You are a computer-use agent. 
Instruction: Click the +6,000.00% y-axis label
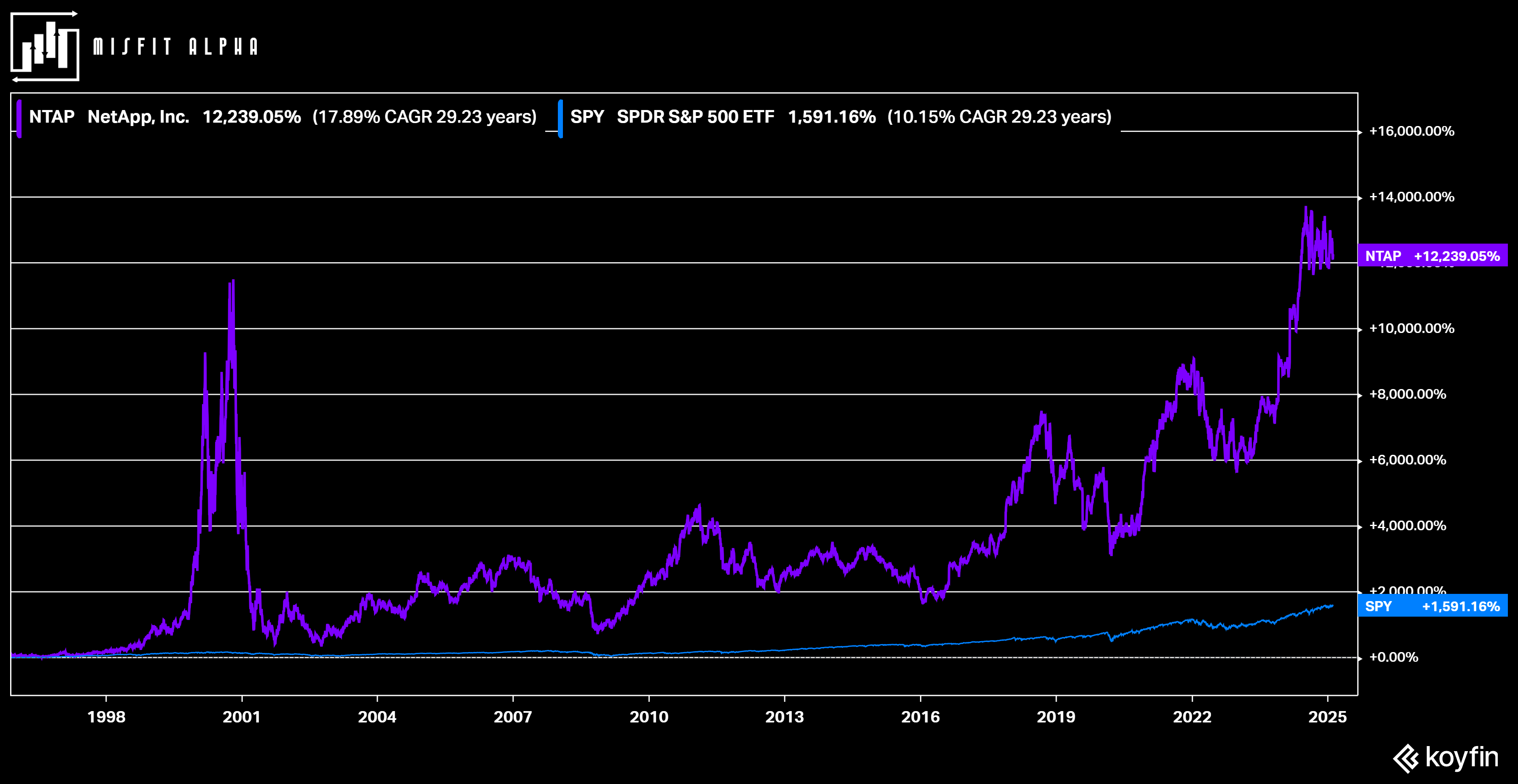tap(1407, 459)
